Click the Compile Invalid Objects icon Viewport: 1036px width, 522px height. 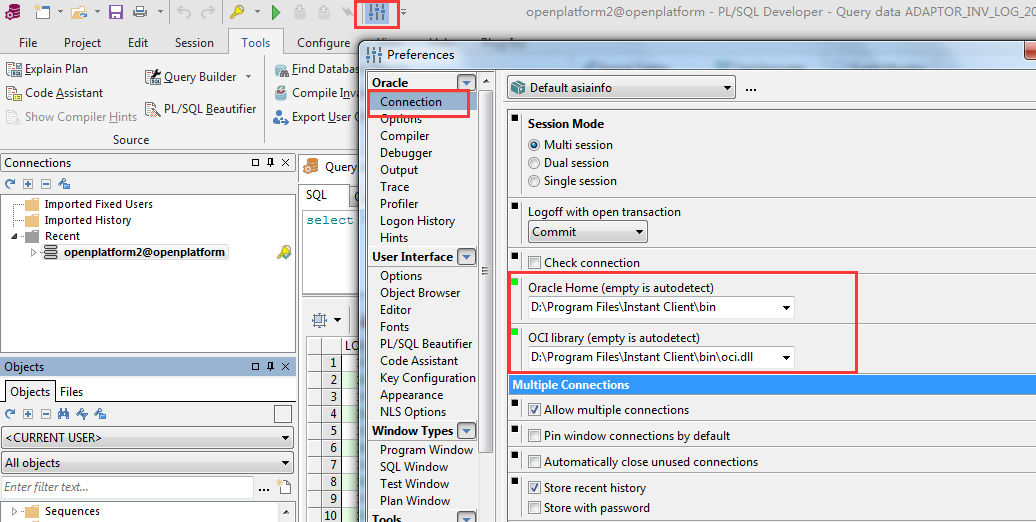[281, 93]
